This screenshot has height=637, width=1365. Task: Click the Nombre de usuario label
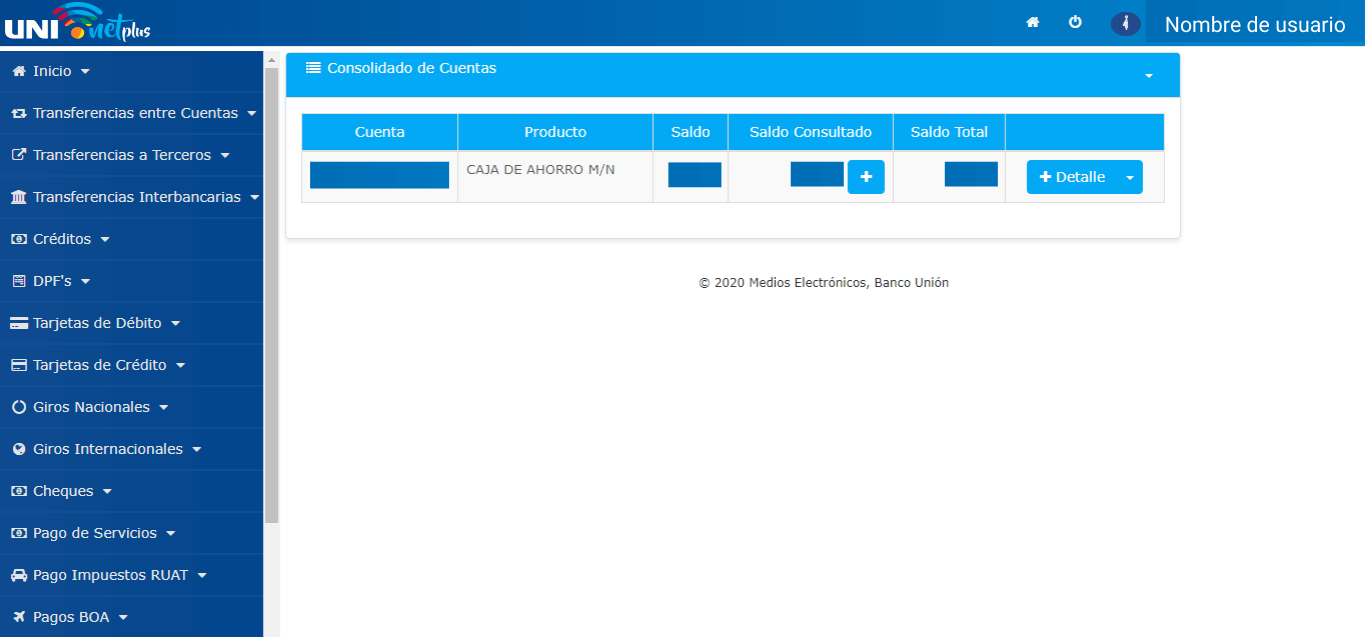[x=1254, y=25]
